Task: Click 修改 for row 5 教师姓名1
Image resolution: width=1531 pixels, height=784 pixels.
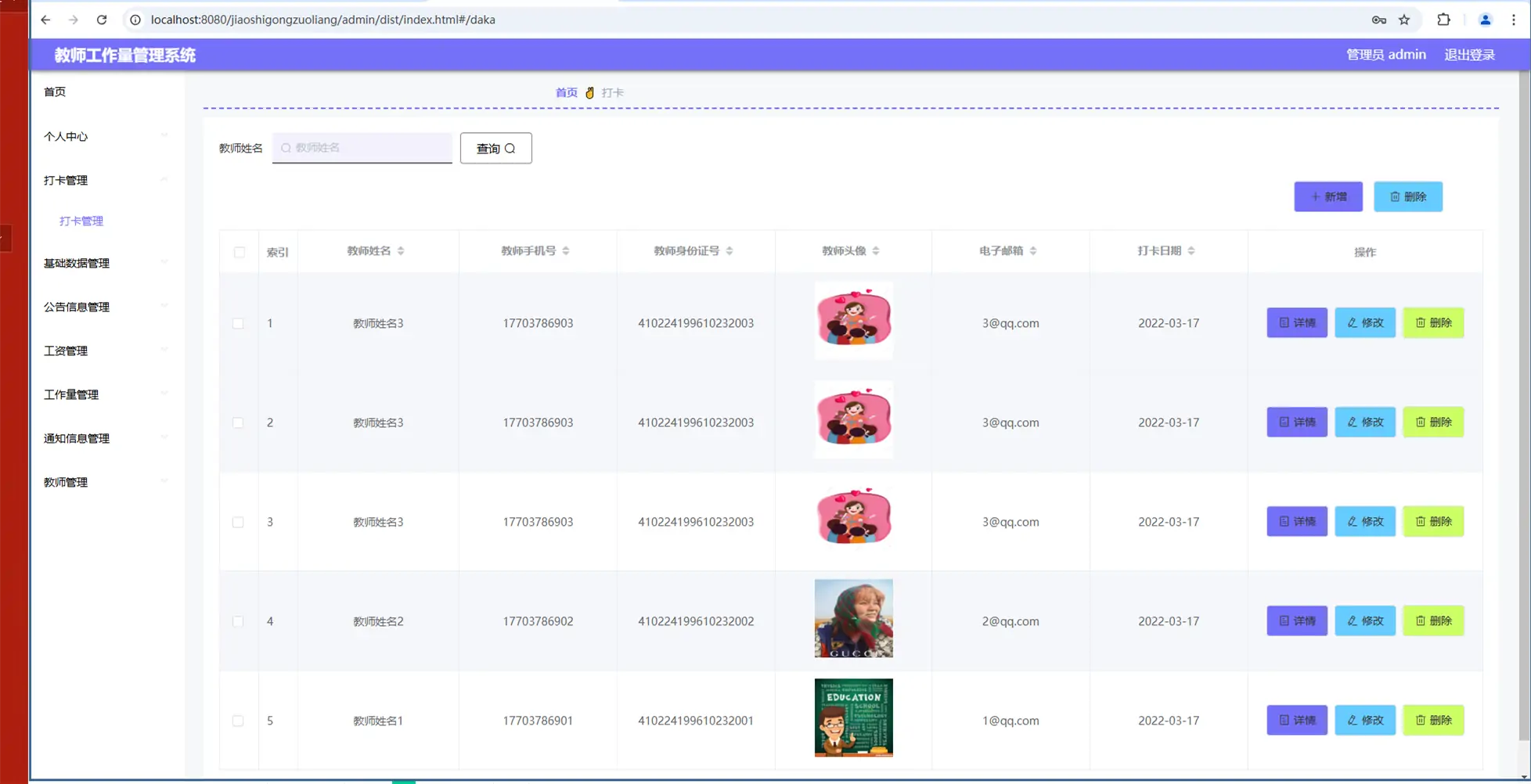Action: click(1365, 720)
